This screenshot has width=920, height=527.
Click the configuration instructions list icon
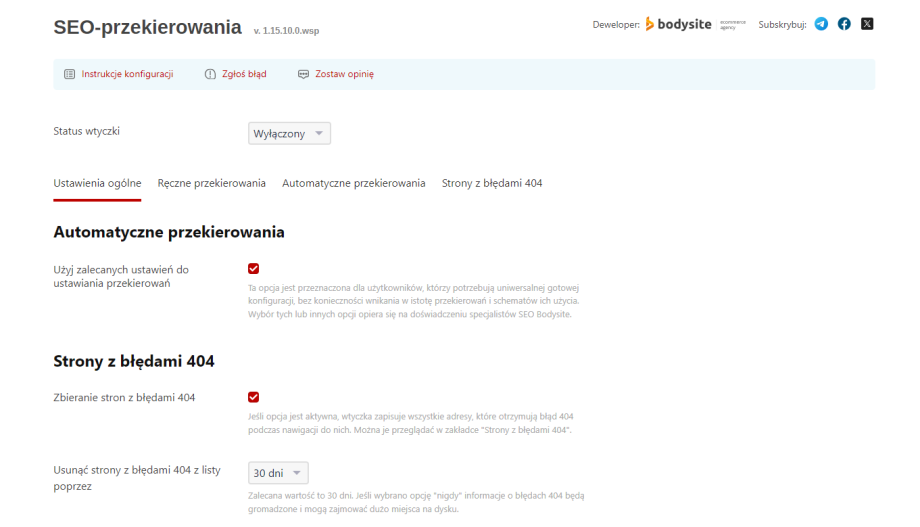tap(69, 74)
